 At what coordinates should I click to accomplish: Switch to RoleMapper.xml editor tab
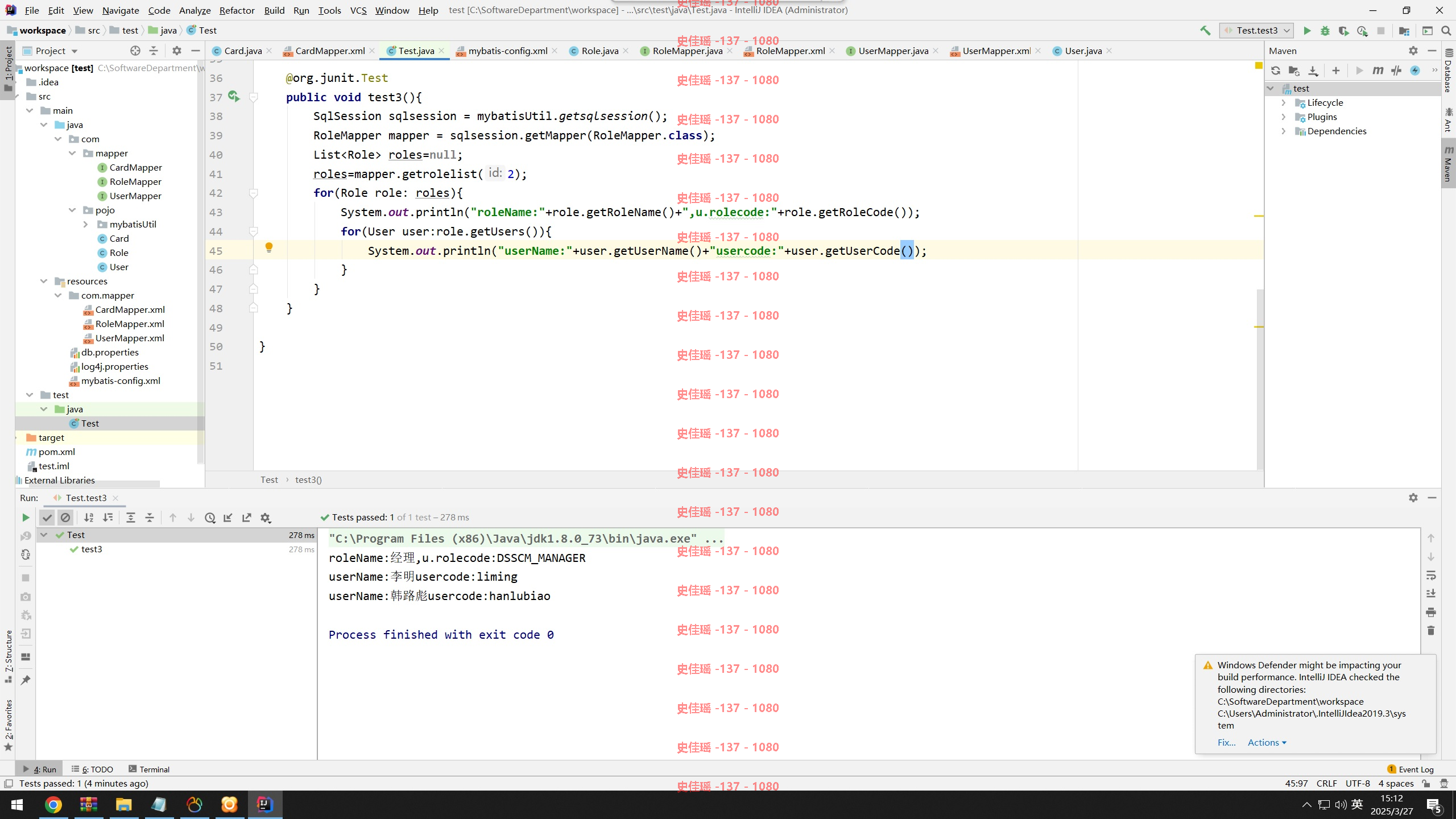pyautogui.click(x=790, y=51)
